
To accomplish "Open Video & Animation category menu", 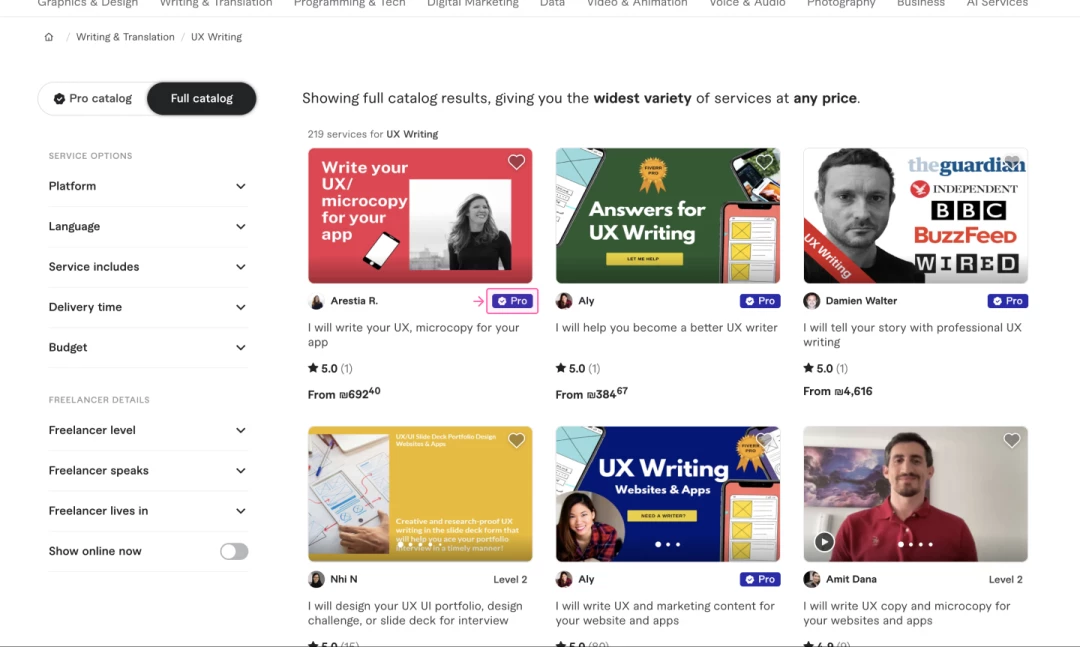I will 636,3.
